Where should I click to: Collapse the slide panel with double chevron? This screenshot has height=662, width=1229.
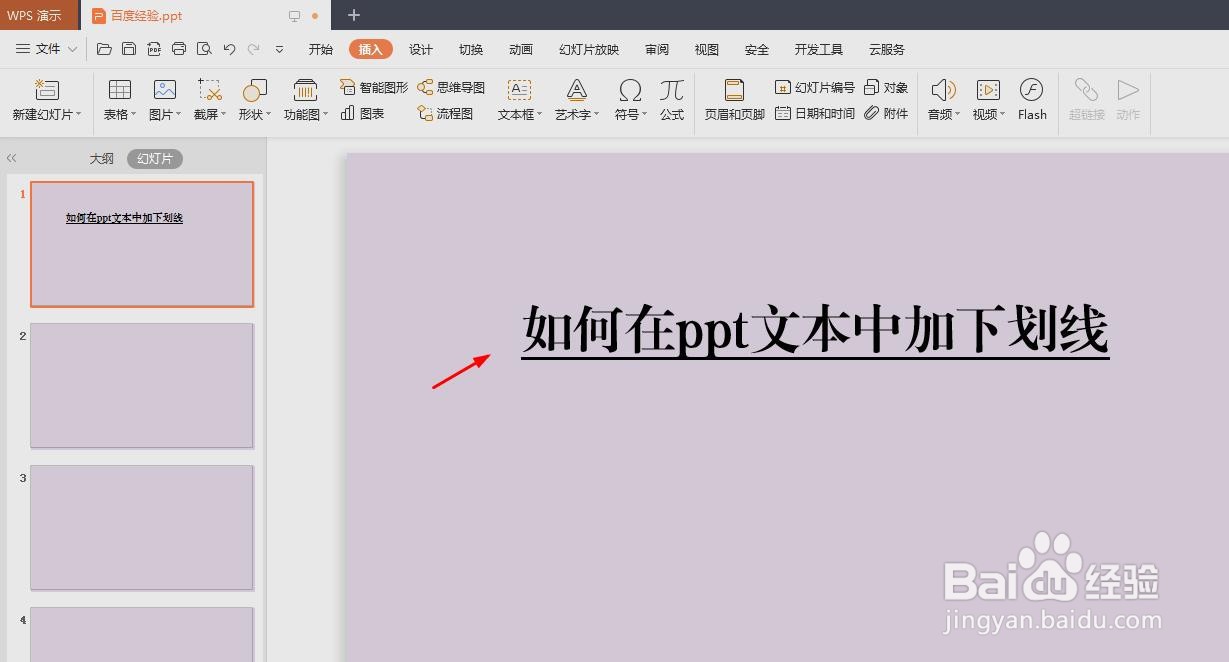[12, 158]
